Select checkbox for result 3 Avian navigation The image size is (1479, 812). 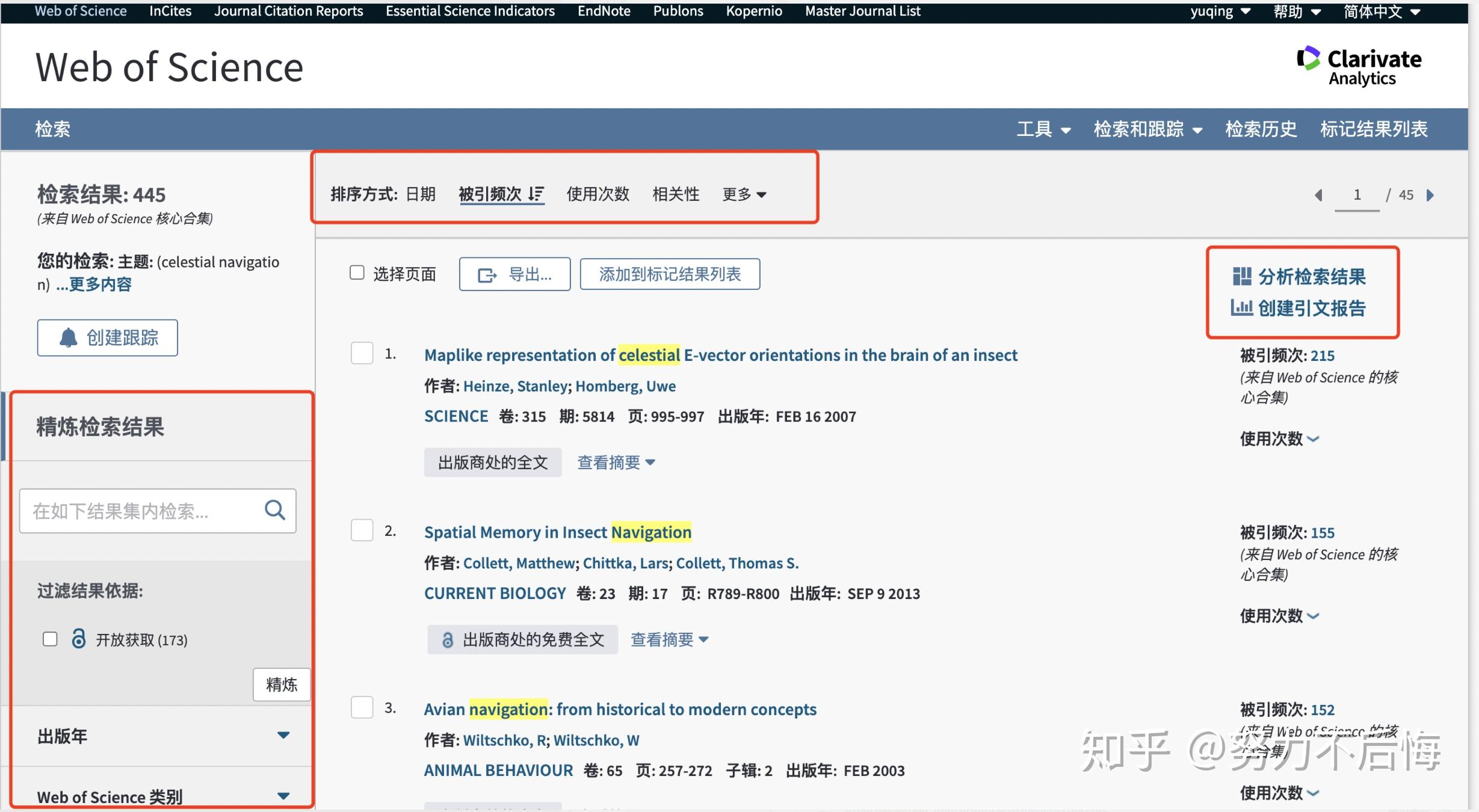(362, 707)
